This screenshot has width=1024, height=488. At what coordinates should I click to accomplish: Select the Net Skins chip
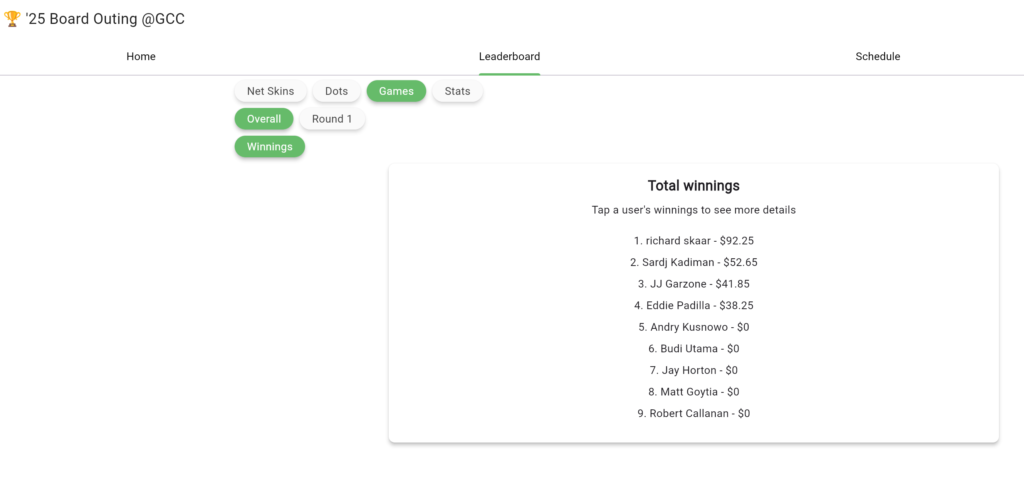(270, 91)
